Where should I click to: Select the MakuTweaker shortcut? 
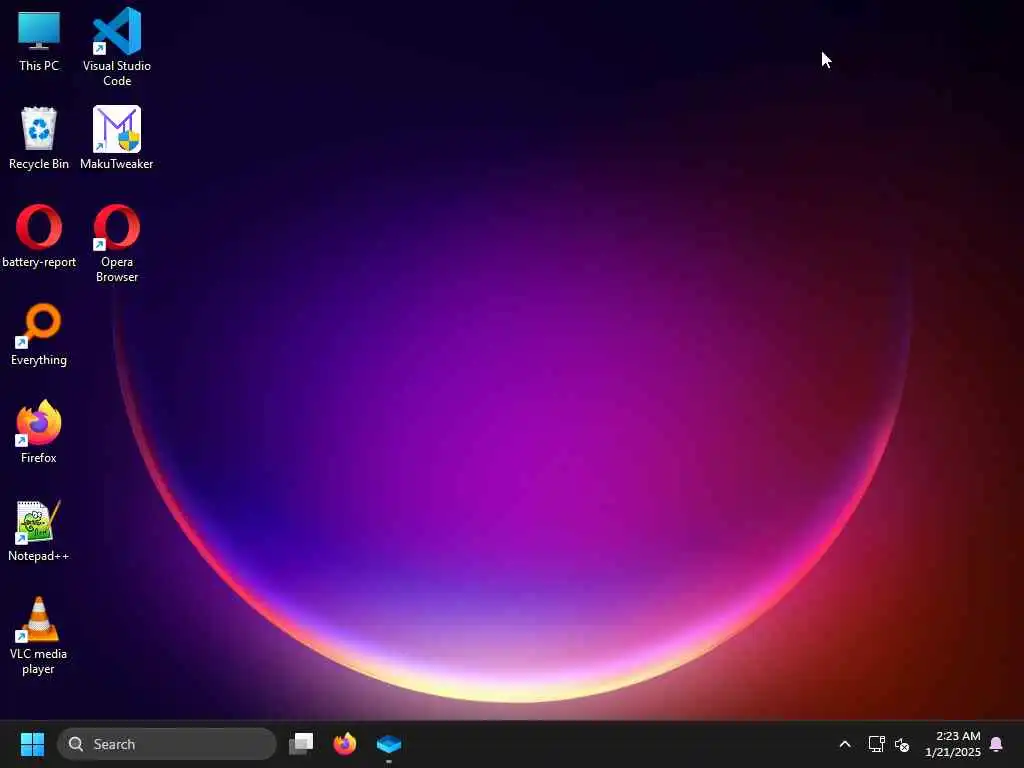pyautogui.click(x=117, y=138)
